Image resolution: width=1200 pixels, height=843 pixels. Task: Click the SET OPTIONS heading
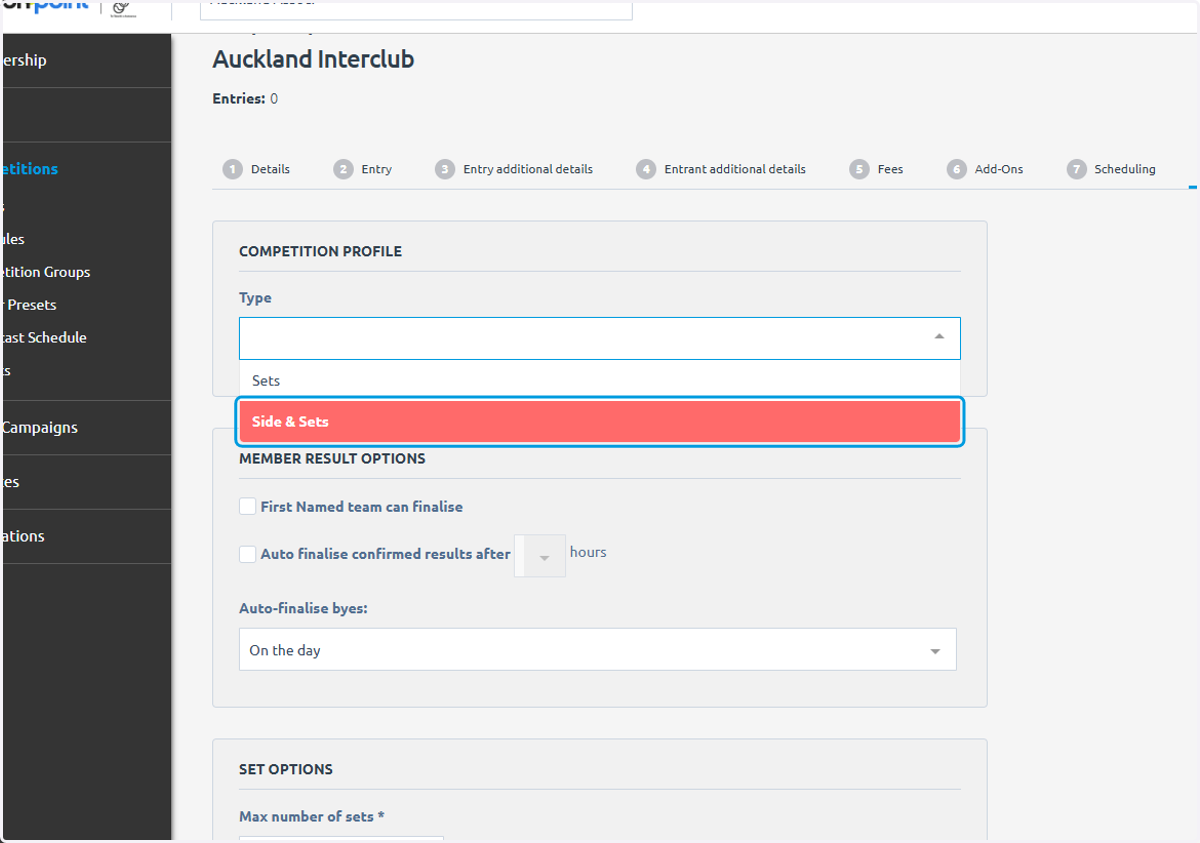(286, 769)
